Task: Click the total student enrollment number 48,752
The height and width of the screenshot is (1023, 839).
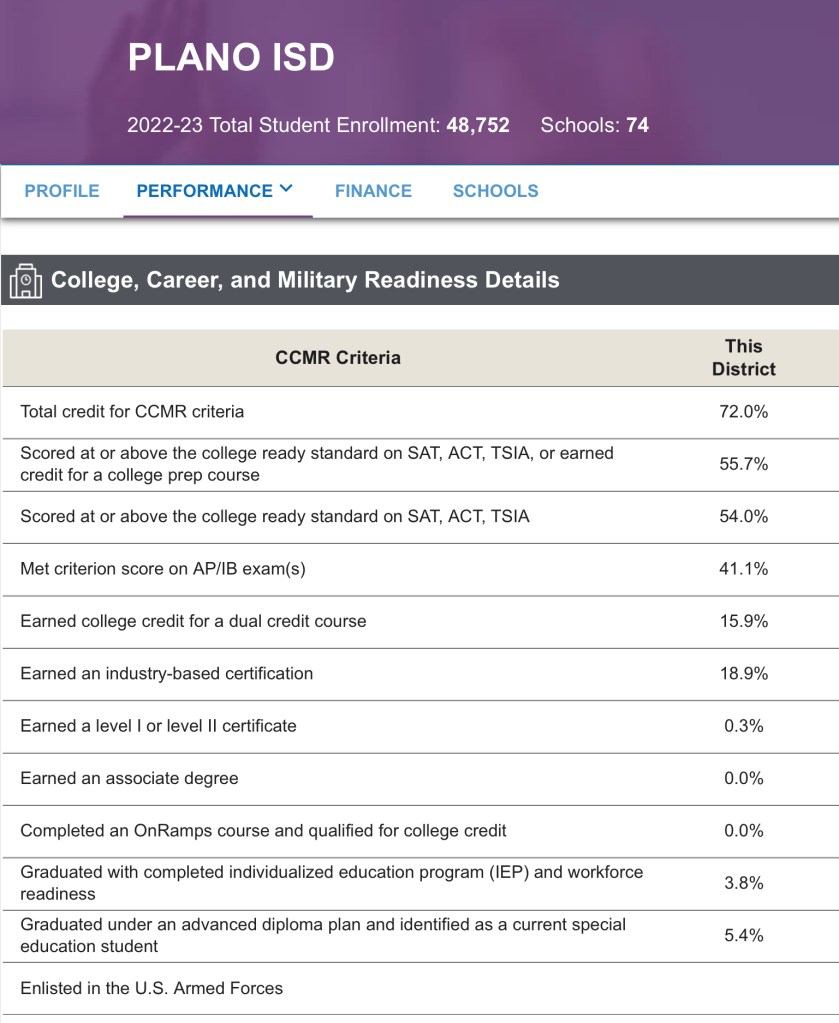Action: (478, 126)
